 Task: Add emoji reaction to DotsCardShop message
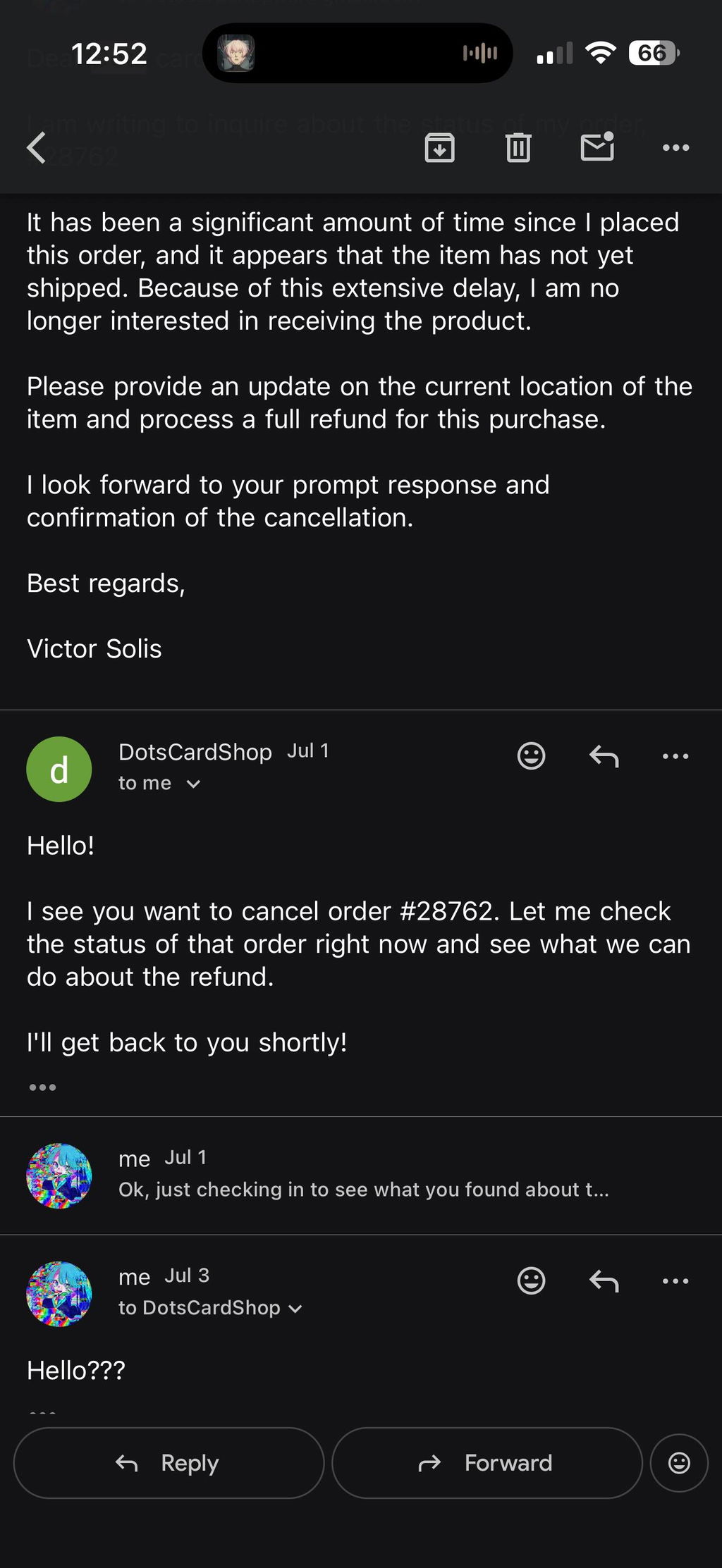pos(531,755)
